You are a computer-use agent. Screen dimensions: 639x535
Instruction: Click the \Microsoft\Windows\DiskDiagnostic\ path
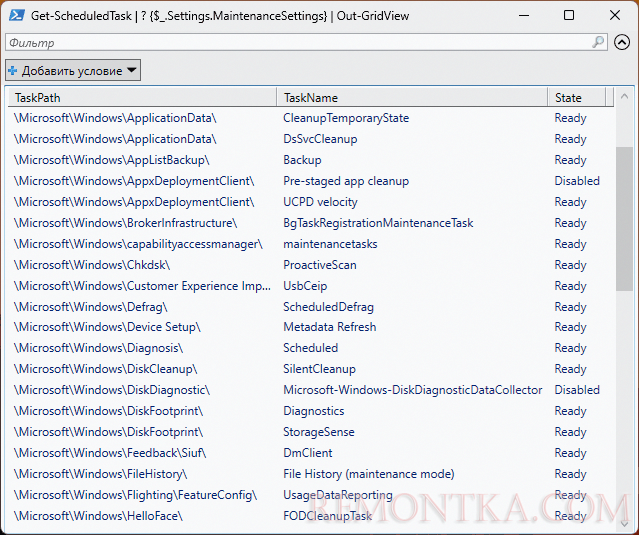coord(111,390)
